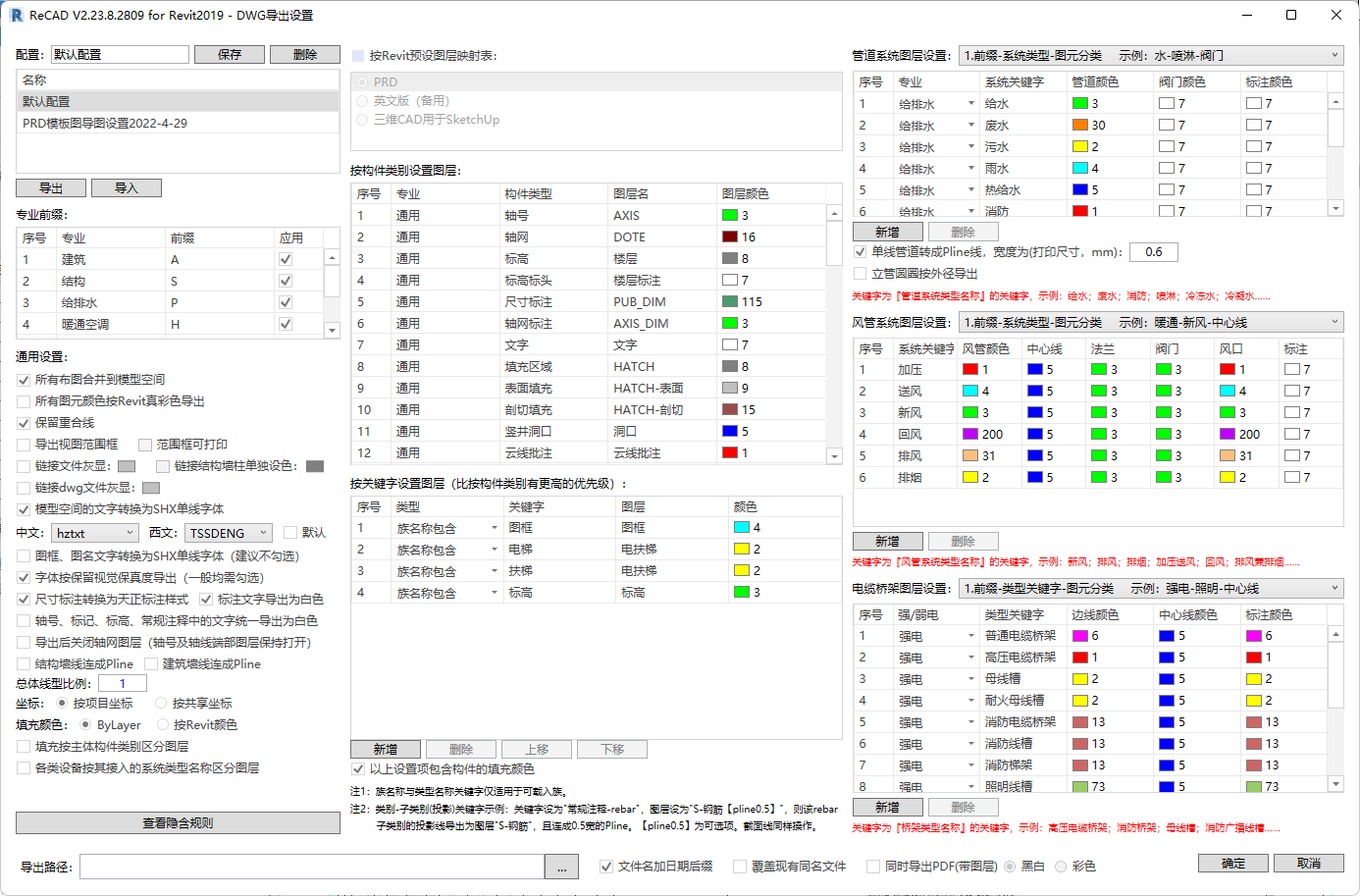
Task: Select PRD模板图导图设置2022-4-29 in the config list
Action: [x=105, y=124]
